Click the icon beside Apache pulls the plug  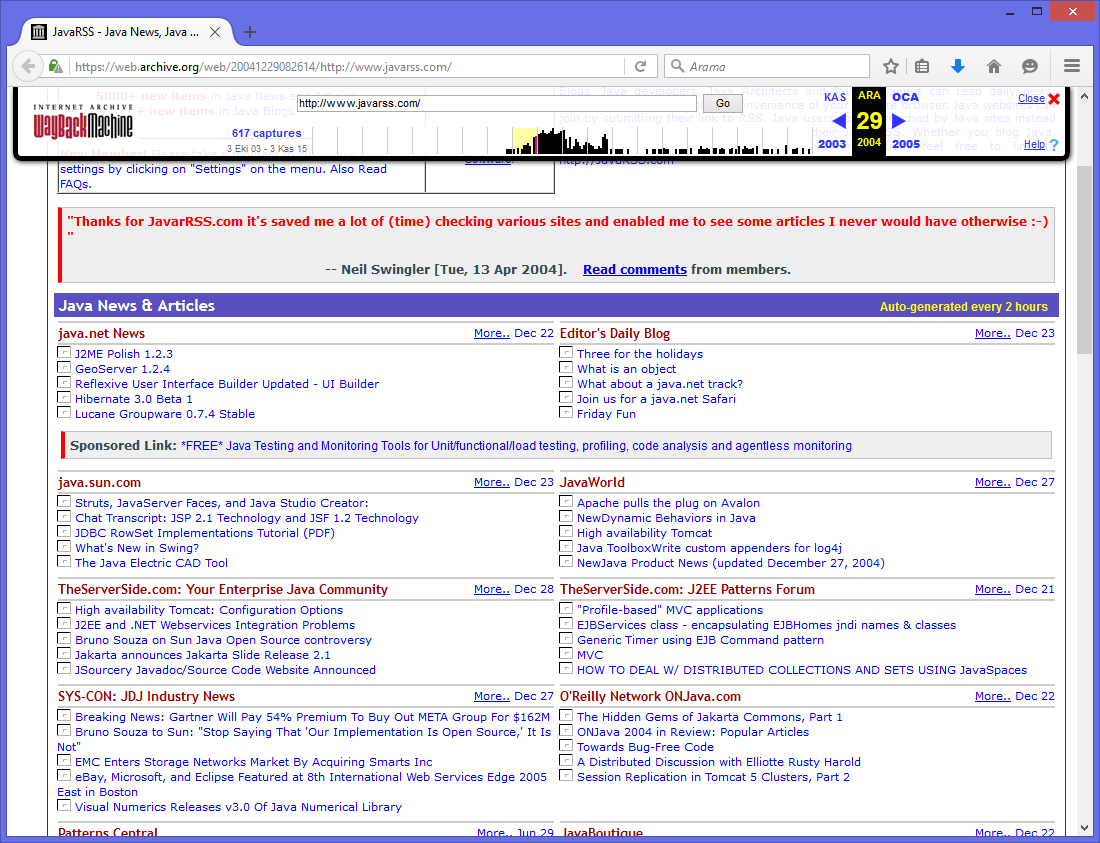tap(565, 501)
